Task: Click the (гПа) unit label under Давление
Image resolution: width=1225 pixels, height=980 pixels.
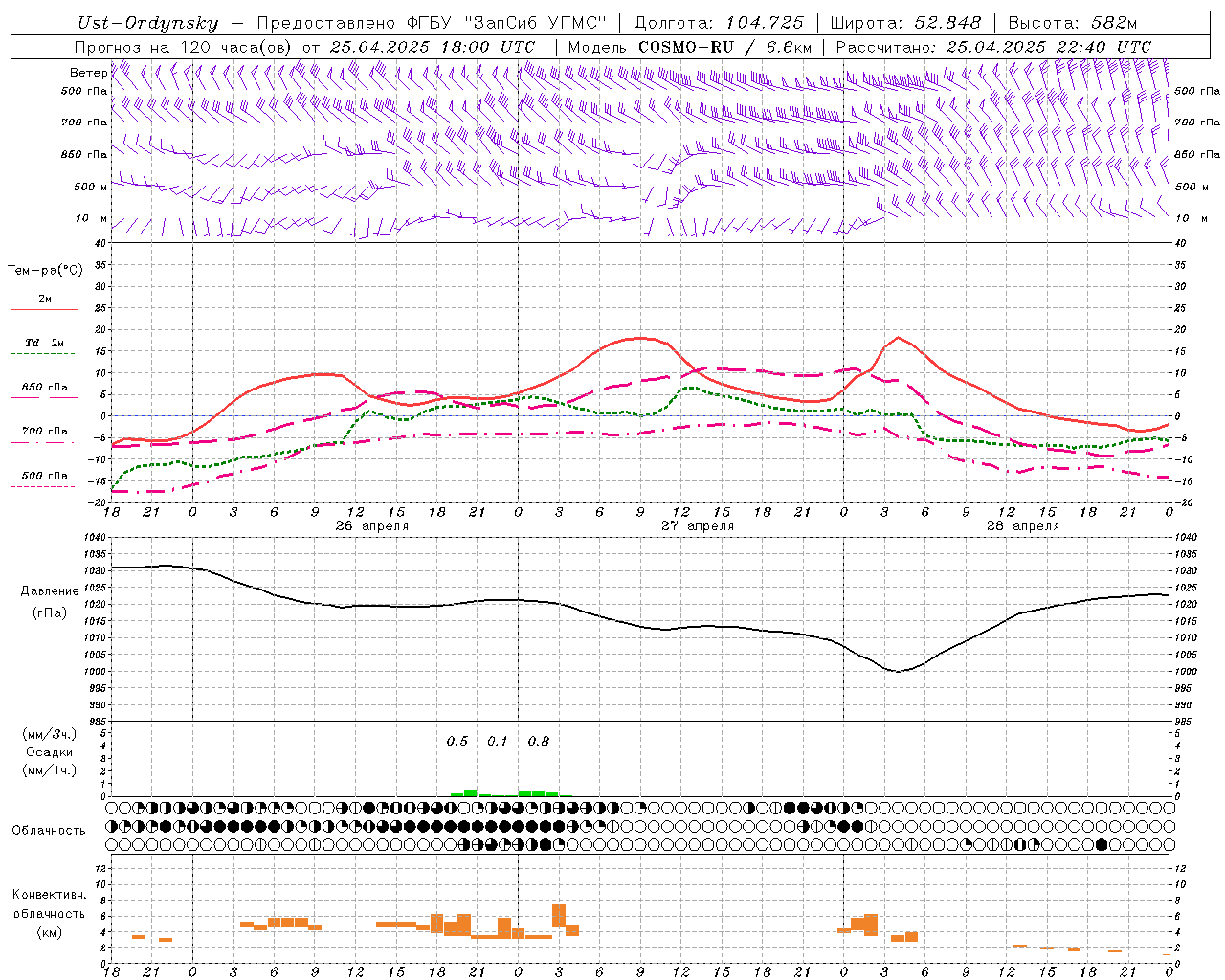Action: [50, 613]
